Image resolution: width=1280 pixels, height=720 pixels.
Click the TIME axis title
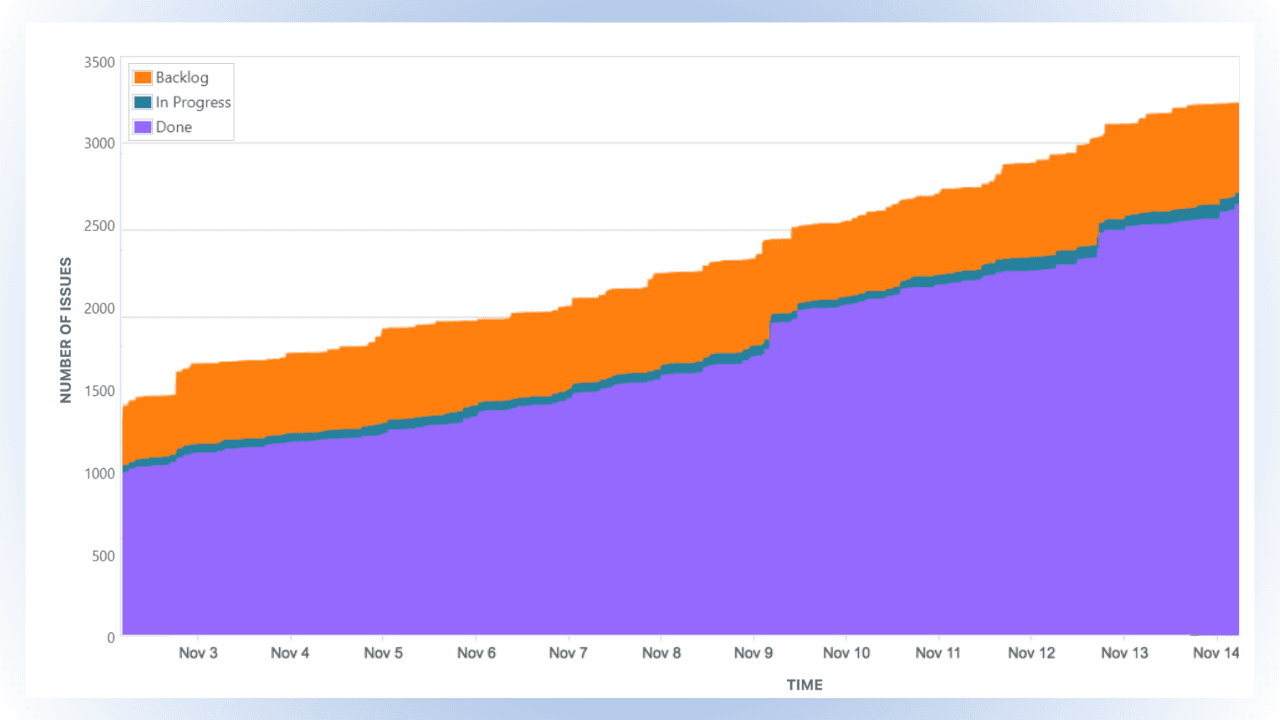[805, 685]
